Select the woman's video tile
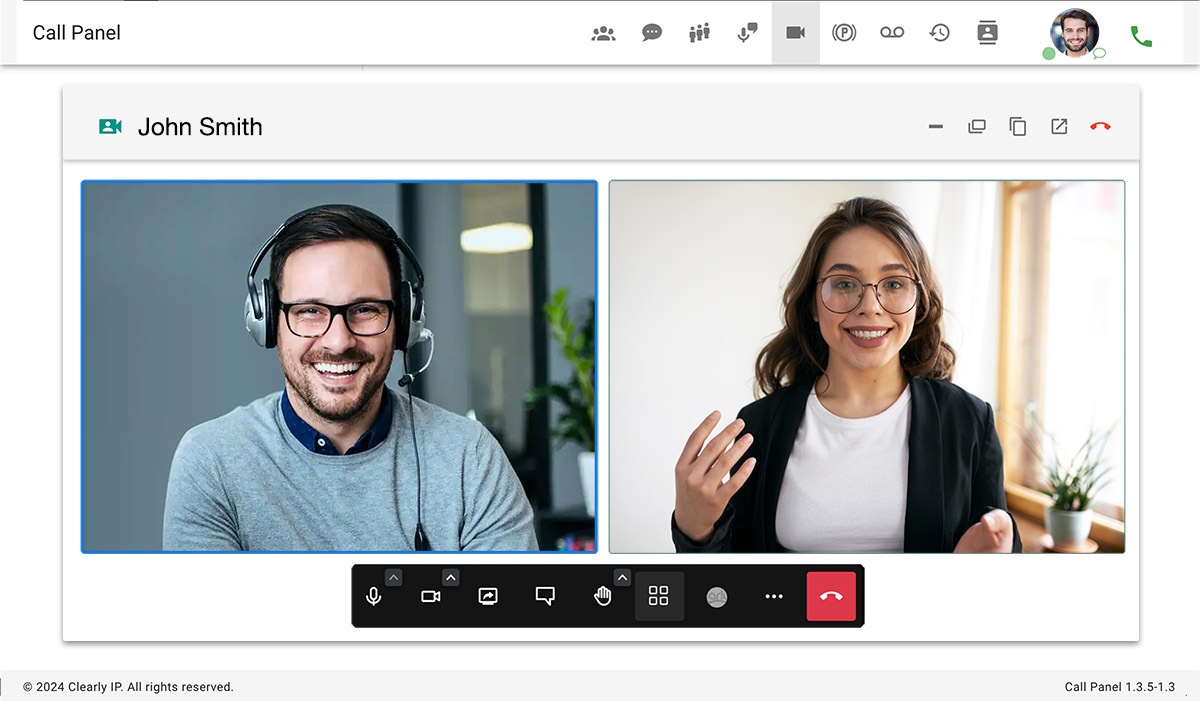This screenshot has height=701, width=1200. click(x=866, y=366)
